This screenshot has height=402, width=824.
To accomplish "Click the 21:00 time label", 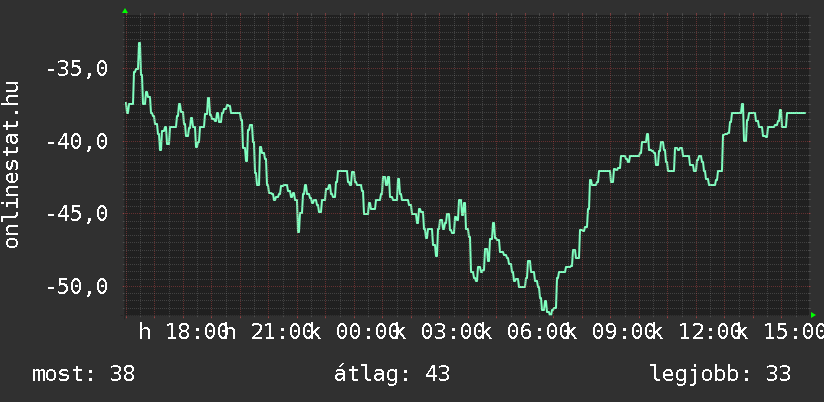I will [281, 332].
